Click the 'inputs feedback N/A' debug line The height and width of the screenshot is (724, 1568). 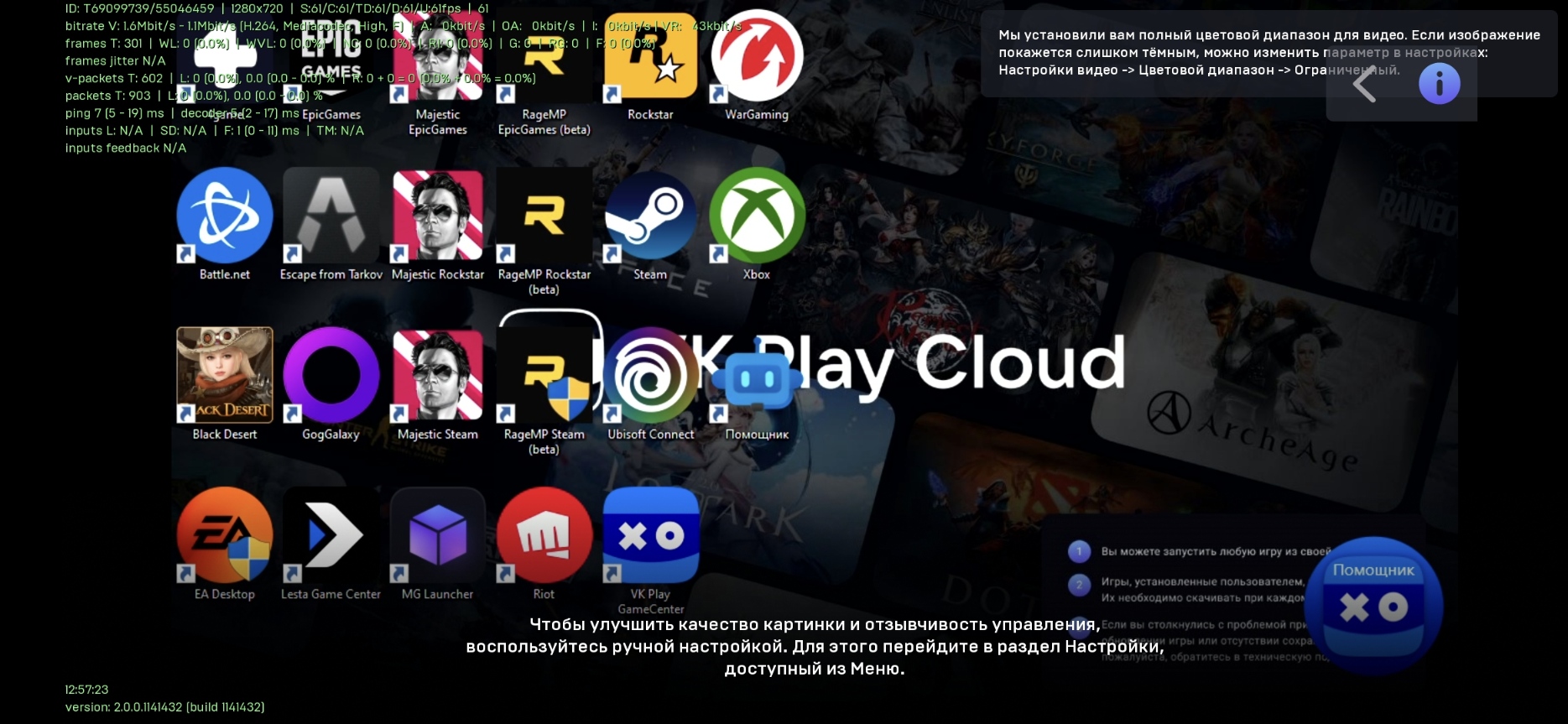click(x=126, y=148)
